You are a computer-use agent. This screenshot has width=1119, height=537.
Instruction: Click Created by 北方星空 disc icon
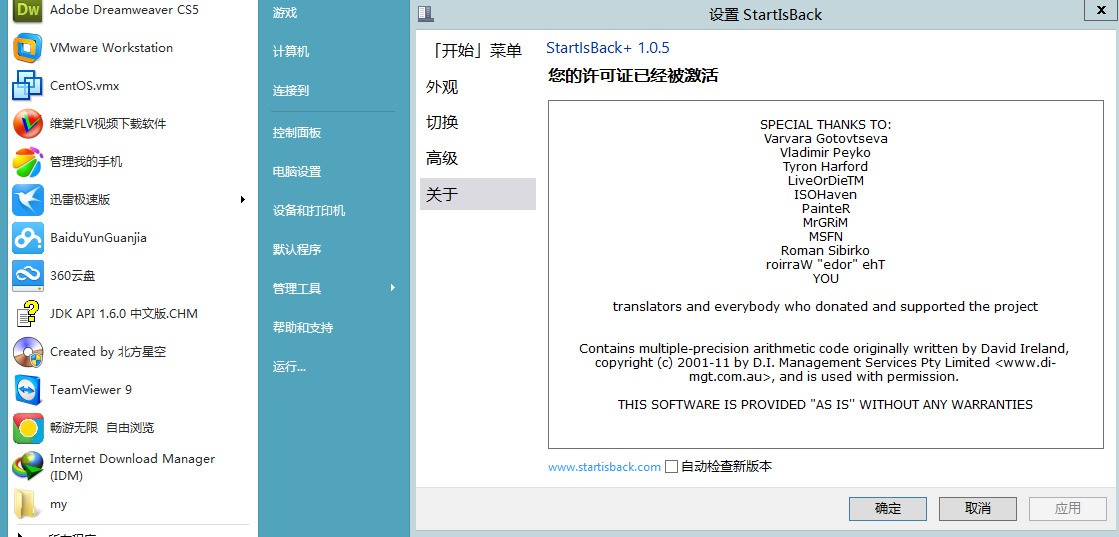tap(28, 351)
